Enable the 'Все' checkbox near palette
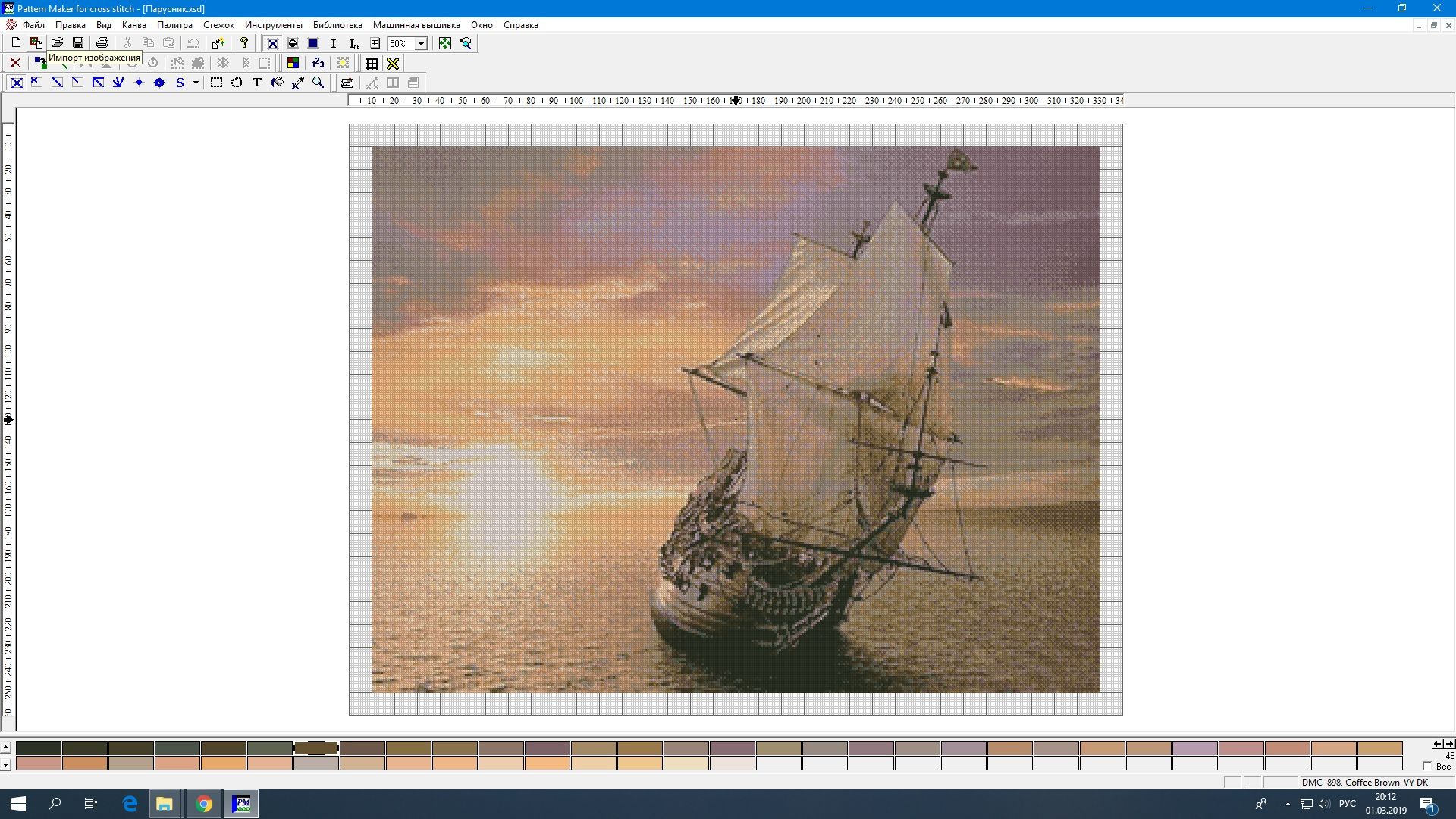The width and height of the screenshot is (1456, 819). 1427,767
